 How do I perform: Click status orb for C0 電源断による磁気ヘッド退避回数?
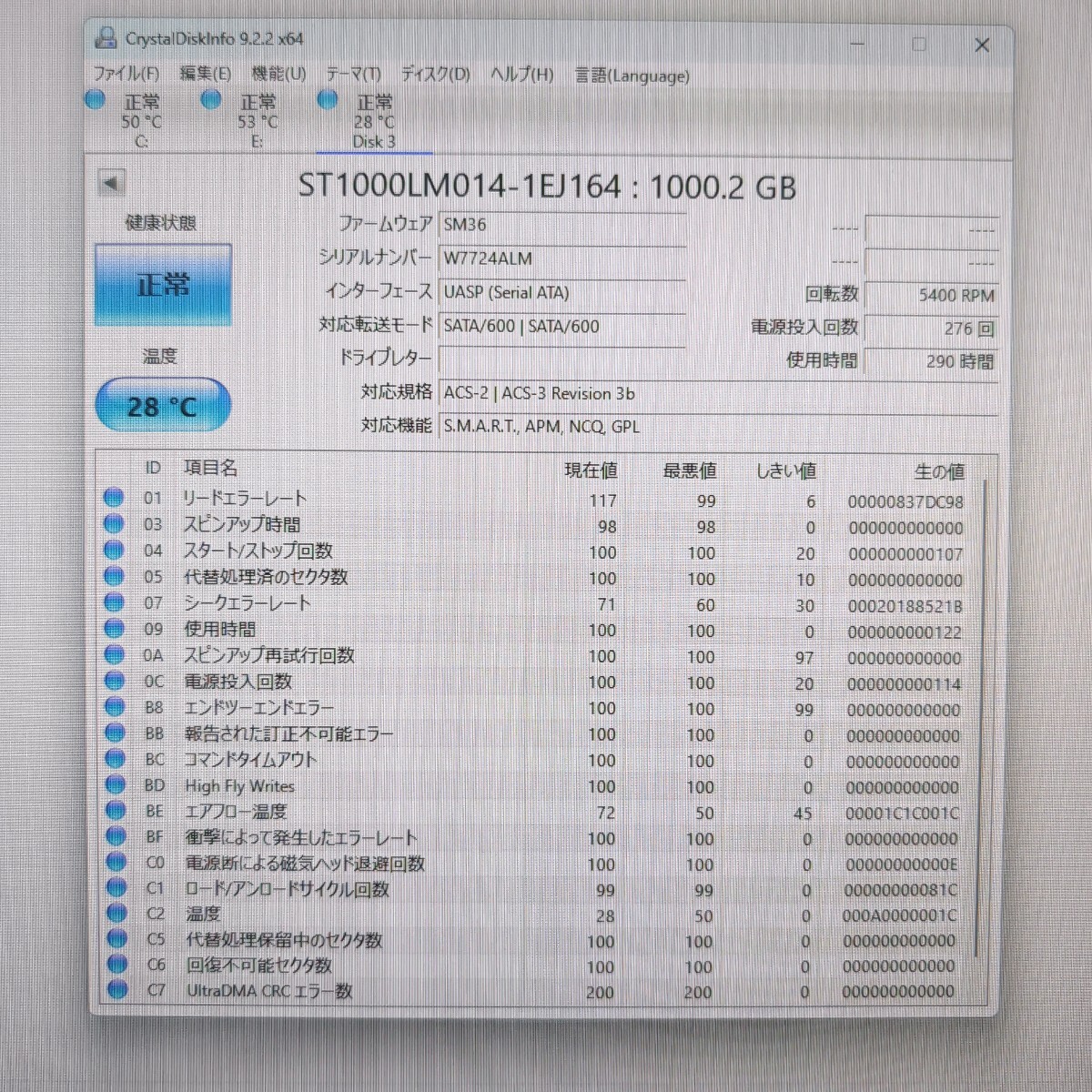coord(116,861)
